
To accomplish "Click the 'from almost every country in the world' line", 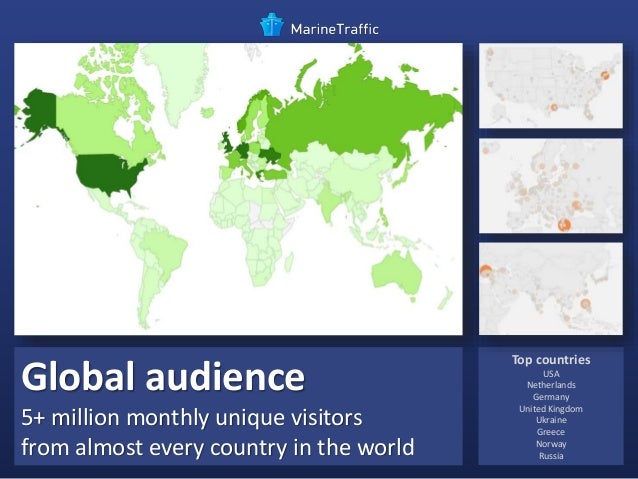I will coord(218,447).
